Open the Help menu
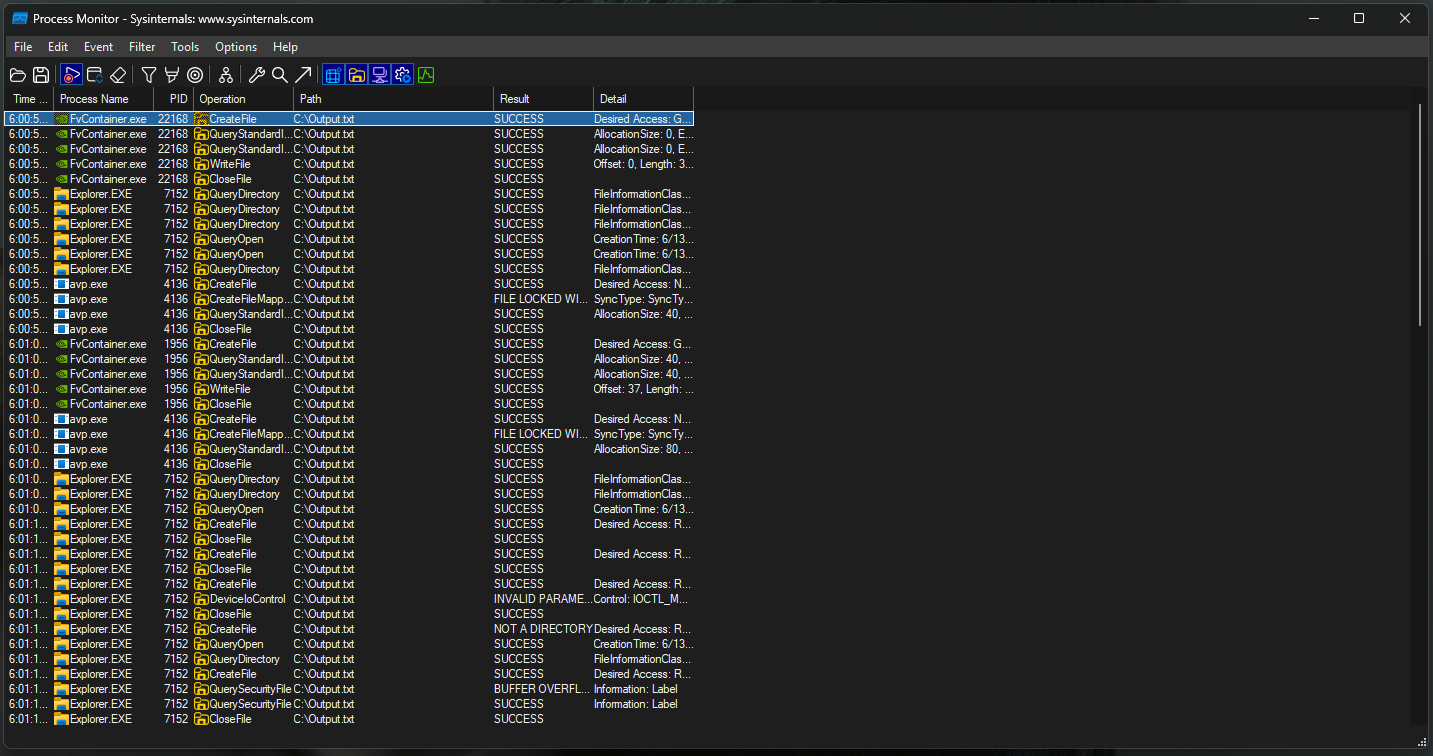 [285, 47]
